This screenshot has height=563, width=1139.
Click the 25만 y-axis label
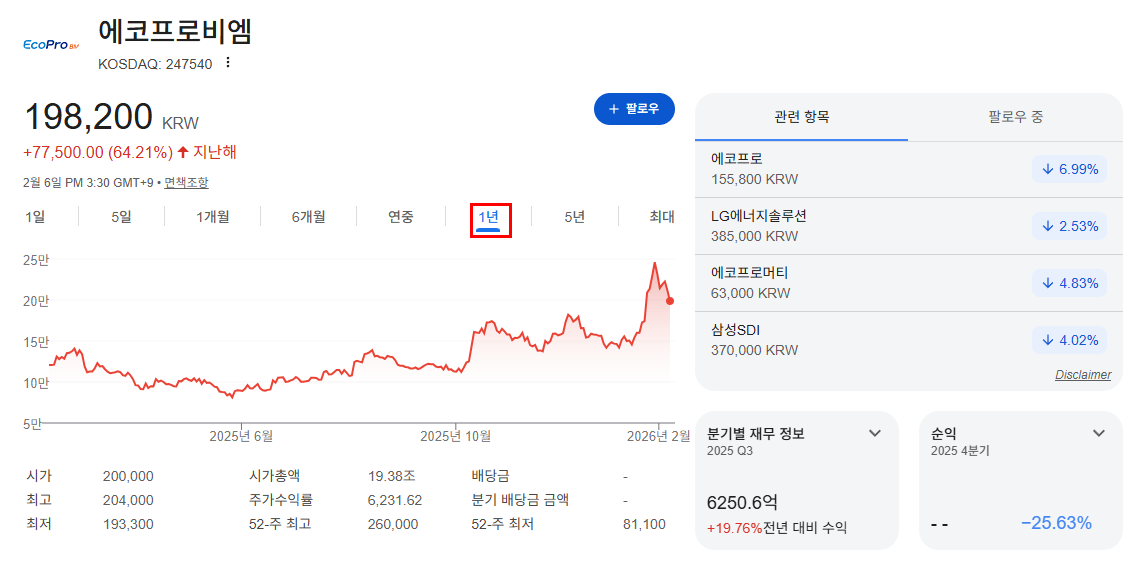coord(36,260)
